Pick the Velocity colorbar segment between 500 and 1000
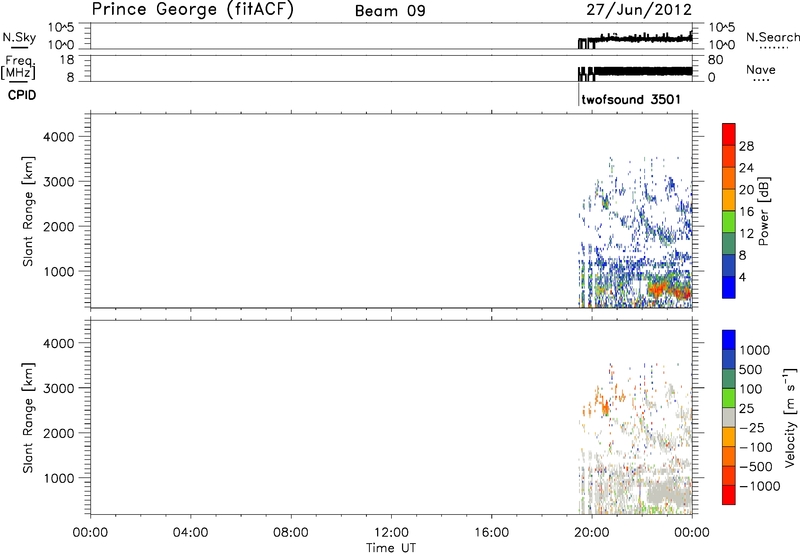The image size is (800, 554). pyautogui.click(x=729, y=359)
